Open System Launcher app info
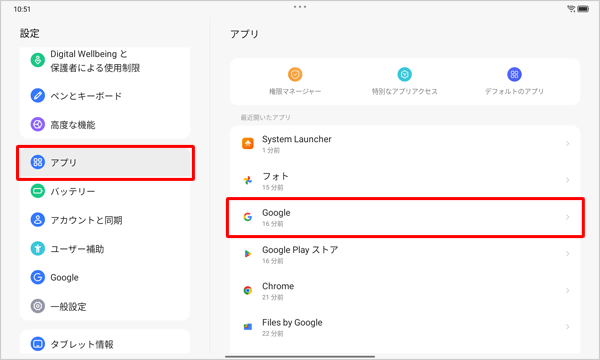The height and width of the screenshot is (360, 600). tap(405, 144)
